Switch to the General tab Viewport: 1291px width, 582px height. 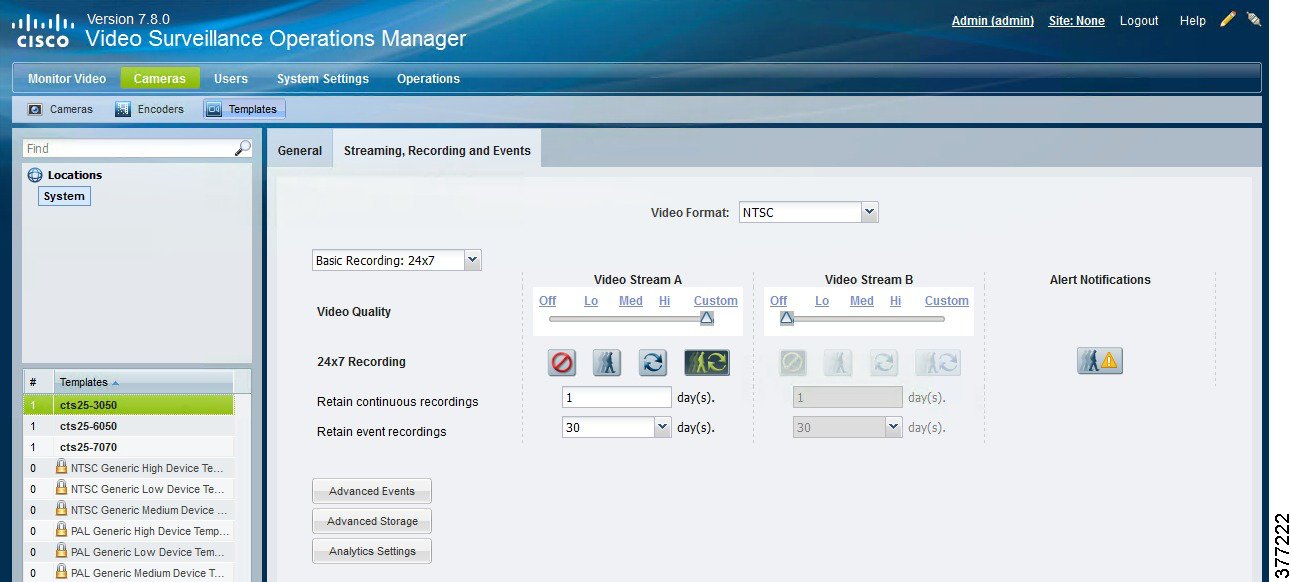(x=300, y=151)
